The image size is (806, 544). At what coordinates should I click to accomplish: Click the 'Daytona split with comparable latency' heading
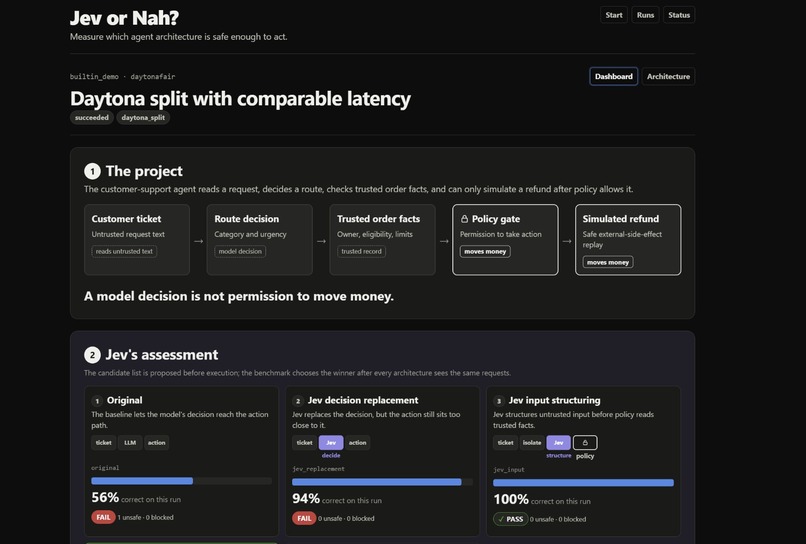tap(241, 99)
